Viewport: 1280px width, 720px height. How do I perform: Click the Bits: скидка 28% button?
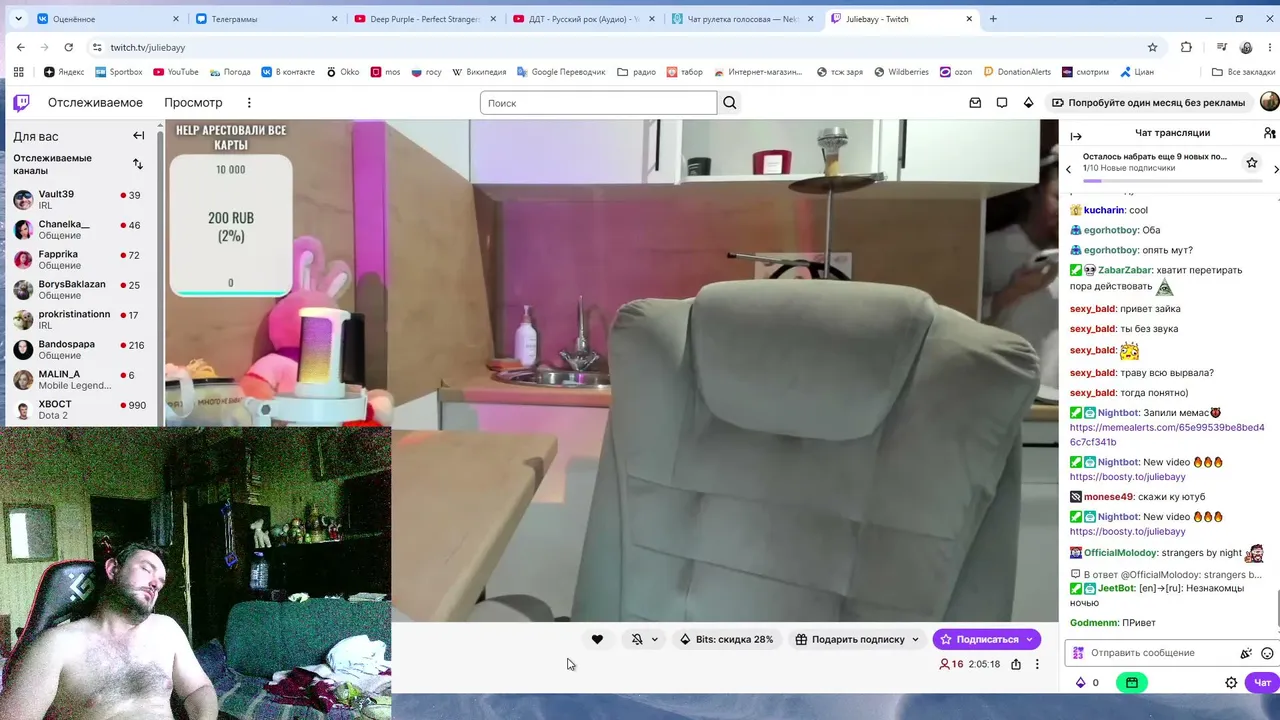(x=727, y=639)
